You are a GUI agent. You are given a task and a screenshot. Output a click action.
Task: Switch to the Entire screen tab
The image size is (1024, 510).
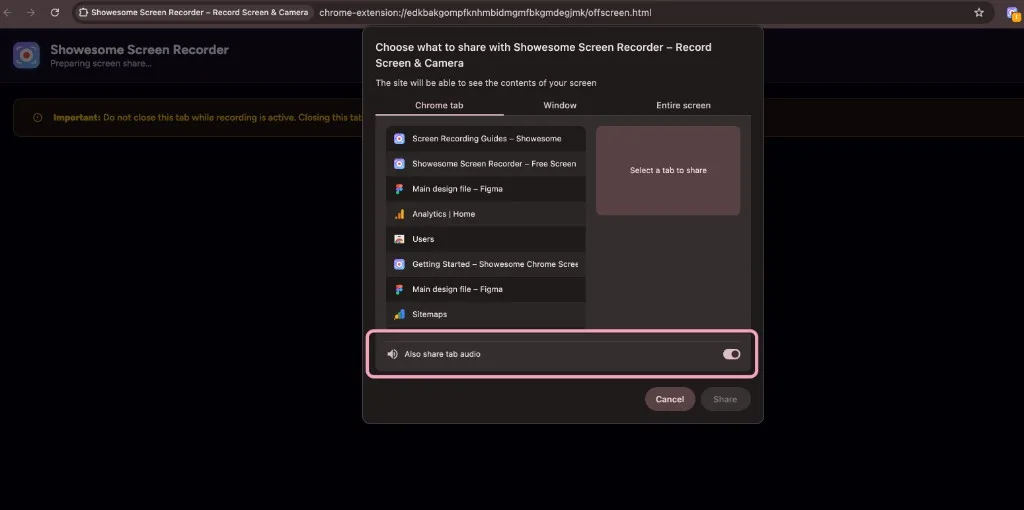tap(683, 105)
